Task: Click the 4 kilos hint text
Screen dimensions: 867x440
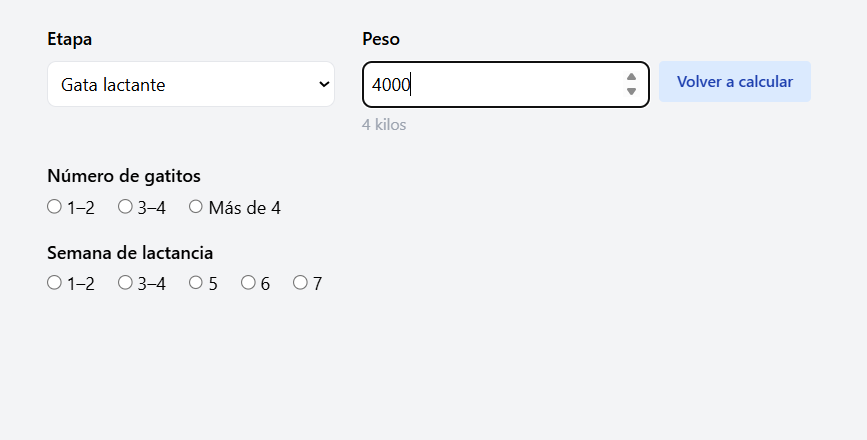Action: [384, 125]
